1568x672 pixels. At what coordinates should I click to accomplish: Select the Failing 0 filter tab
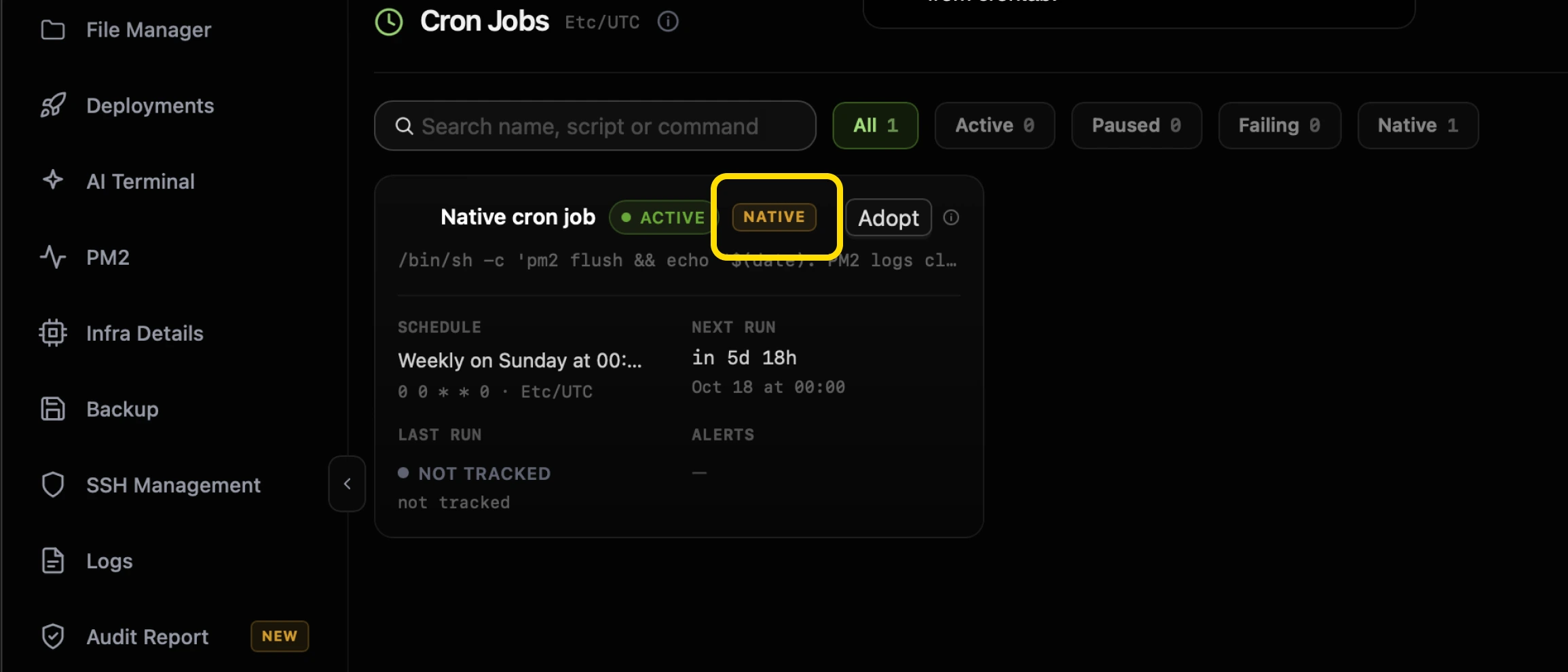coord(1280,126)
